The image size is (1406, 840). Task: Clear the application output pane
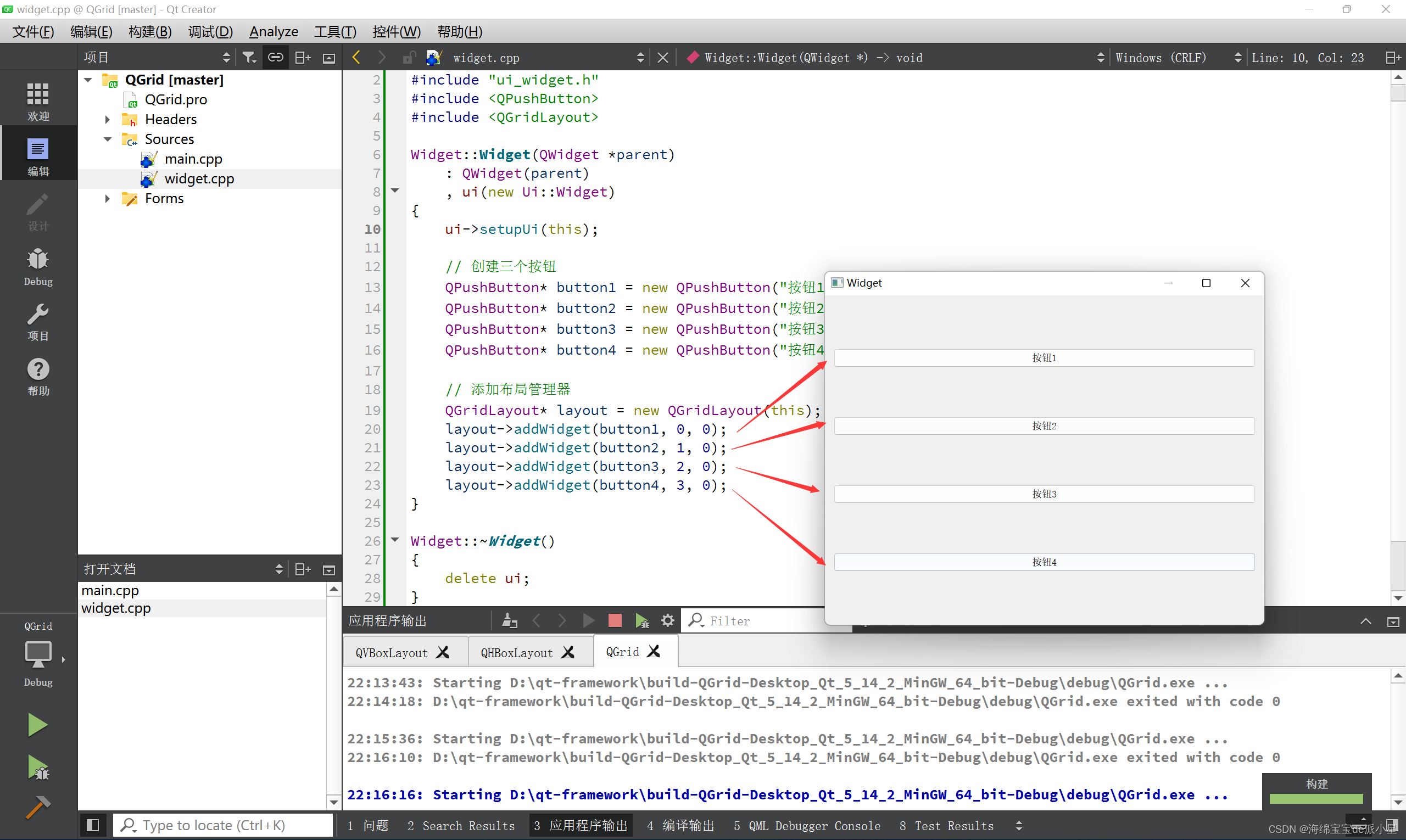[x=510, y=620]
